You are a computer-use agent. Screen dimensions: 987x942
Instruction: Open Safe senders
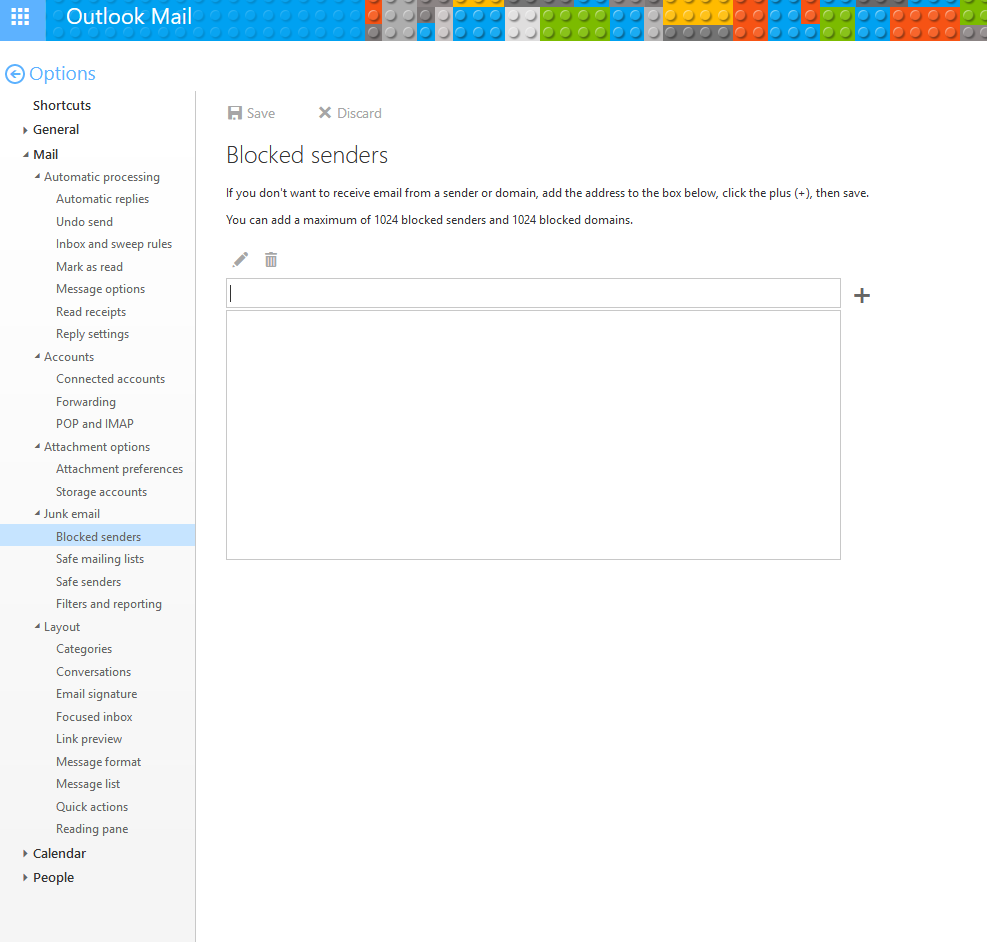[x=89, y=581]
